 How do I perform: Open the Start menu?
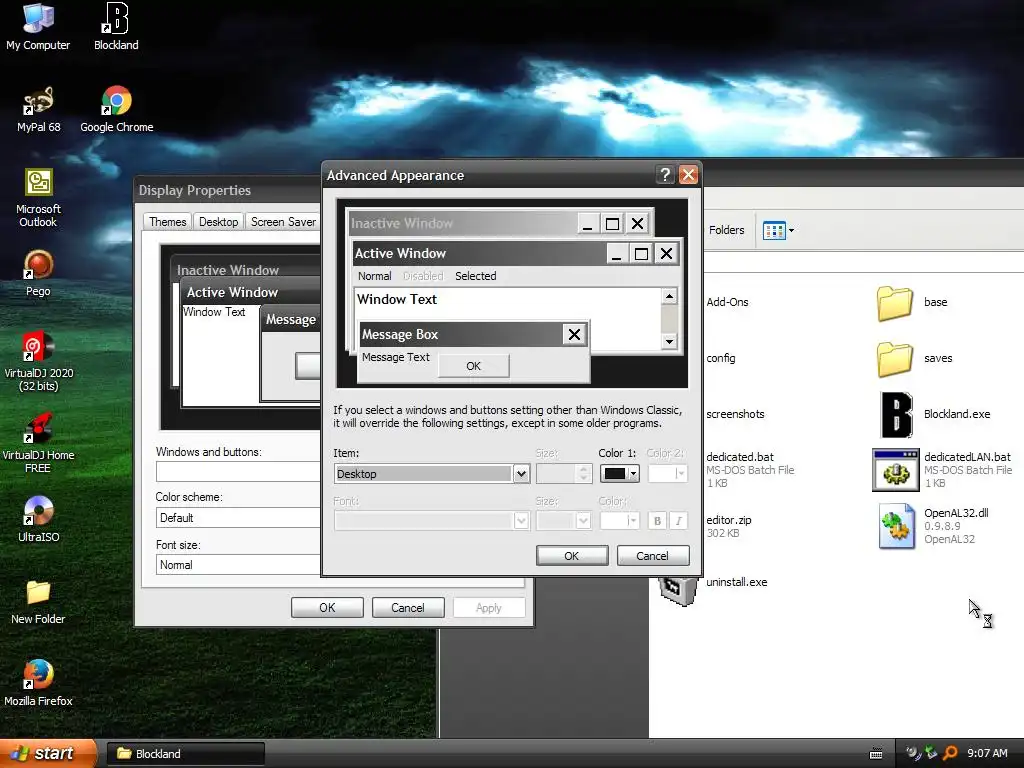click(48, 753)
